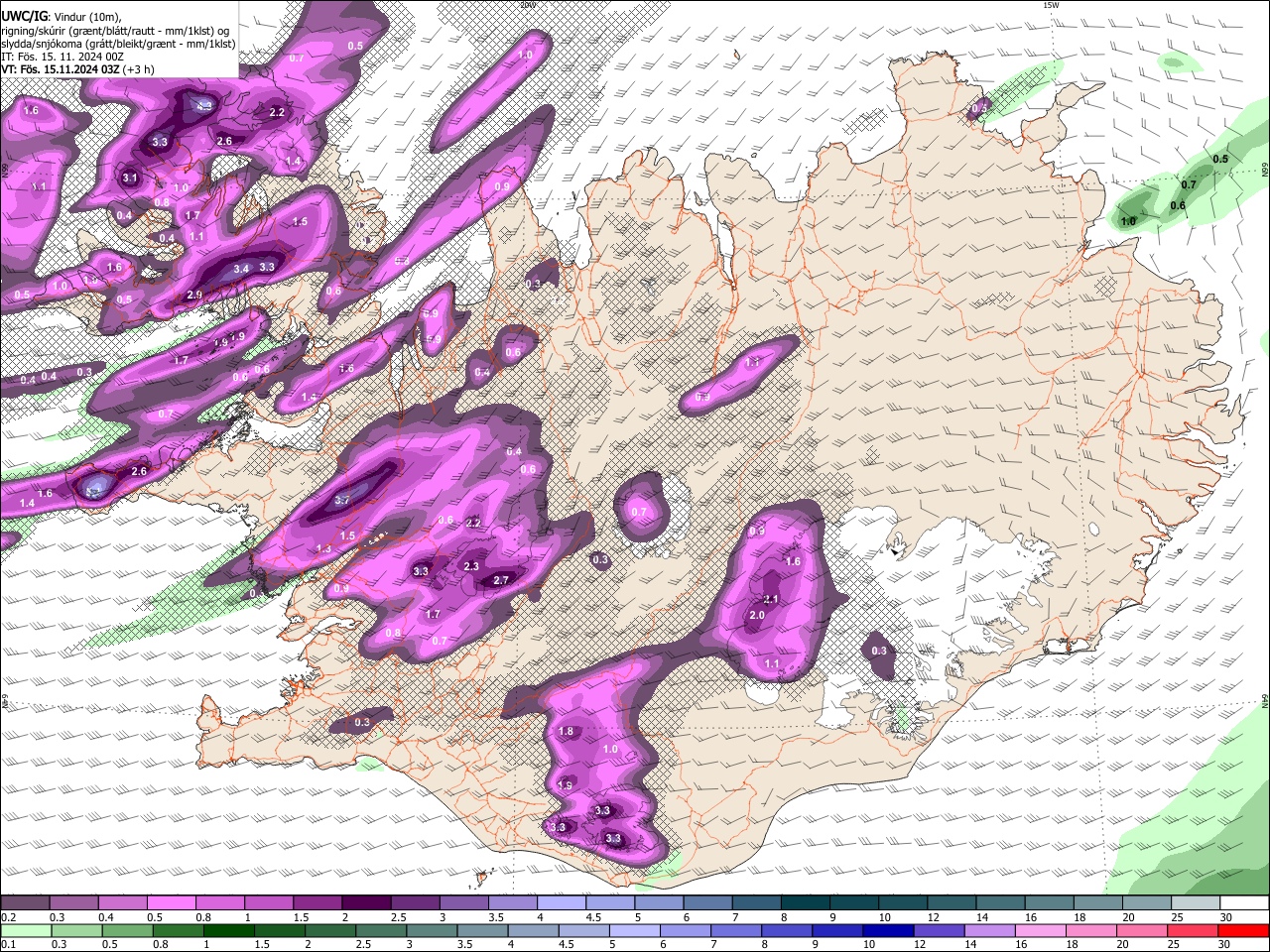Pick the bright pink swatch between 0.5 and 0.8
Screen dimensions: 1270x952
tap(171, 903)
